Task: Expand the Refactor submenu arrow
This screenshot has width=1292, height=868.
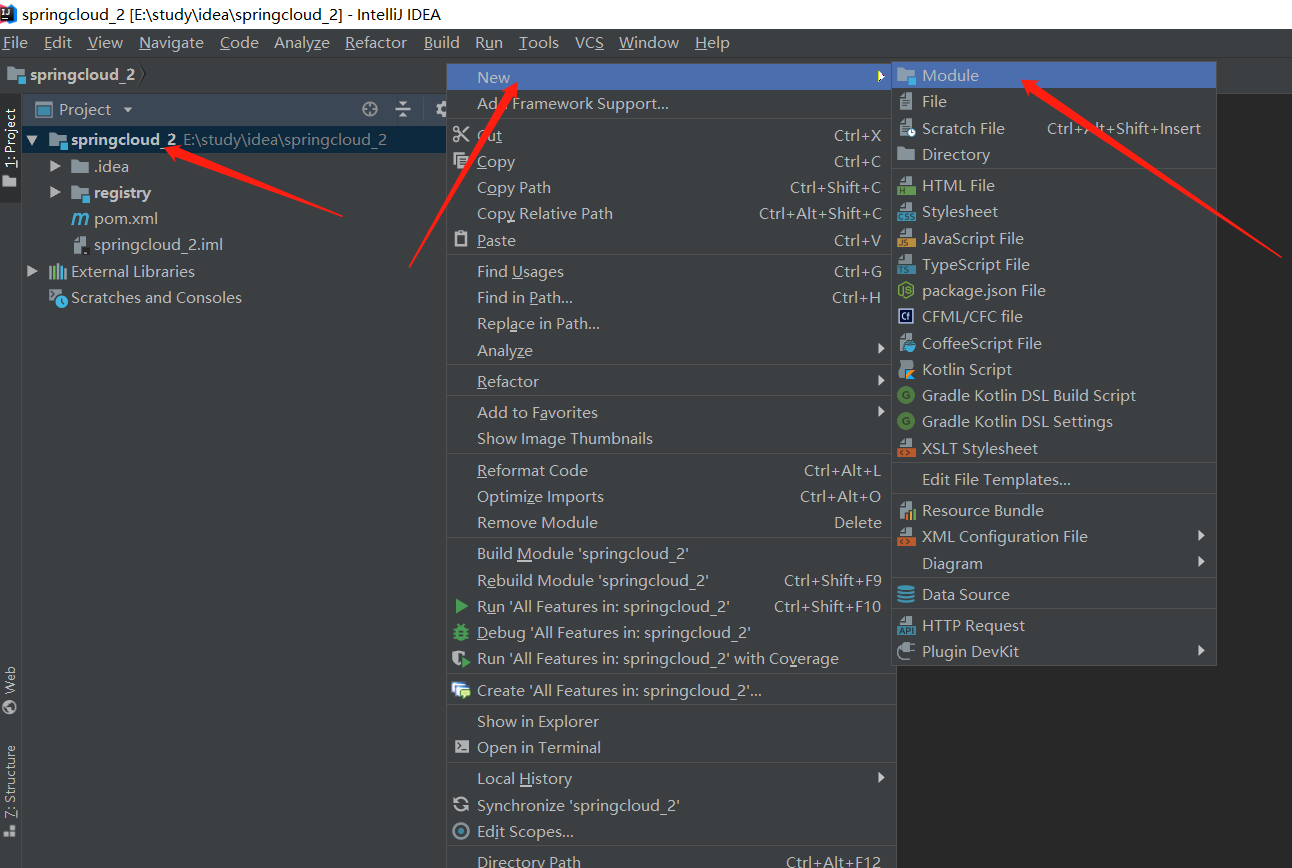Action: [x=881, y=381]
